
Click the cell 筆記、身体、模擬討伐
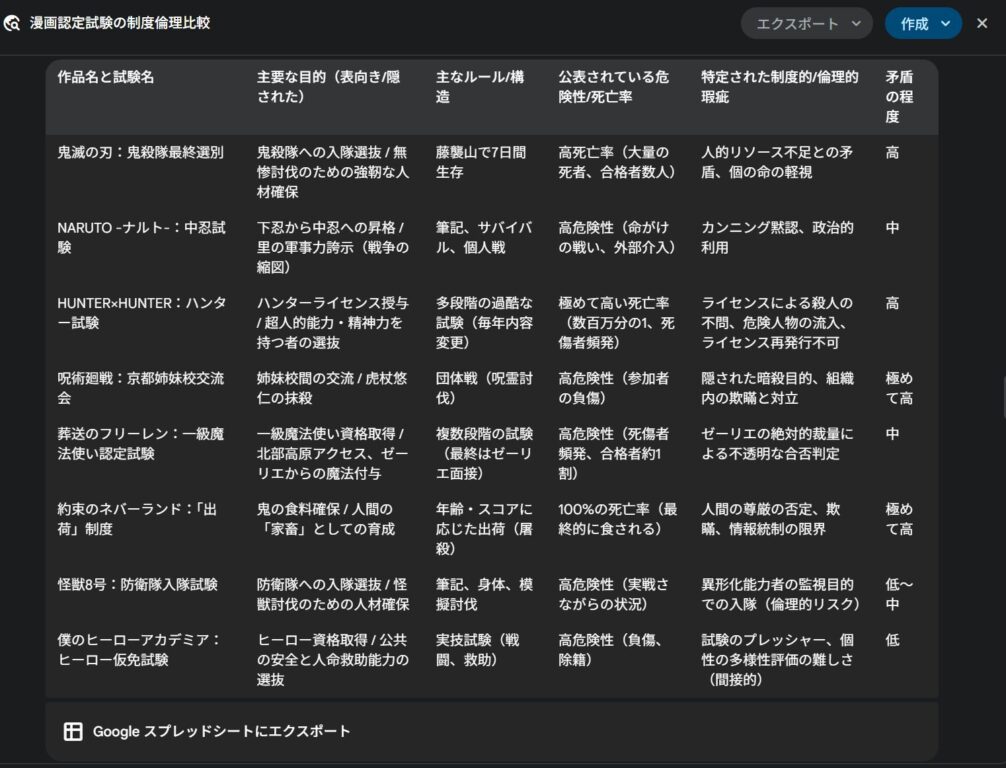(484, 594)
